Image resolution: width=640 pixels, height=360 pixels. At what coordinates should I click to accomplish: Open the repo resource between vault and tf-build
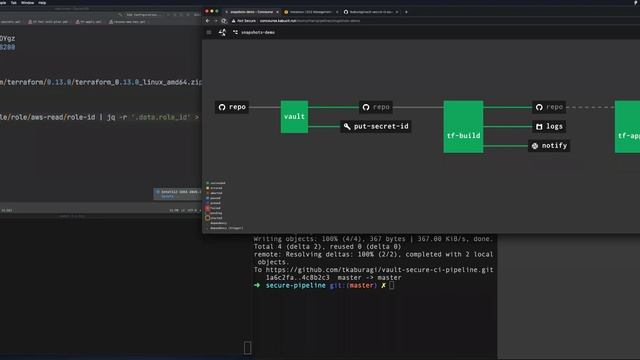pos(376,107)
